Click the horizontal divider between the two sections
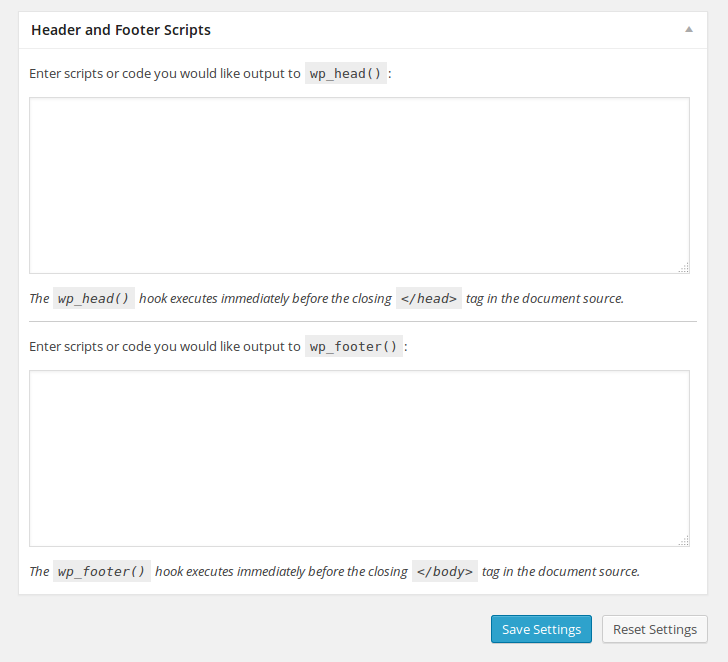The width and height of the screenshot is (728, 662). tap(362, 322)
